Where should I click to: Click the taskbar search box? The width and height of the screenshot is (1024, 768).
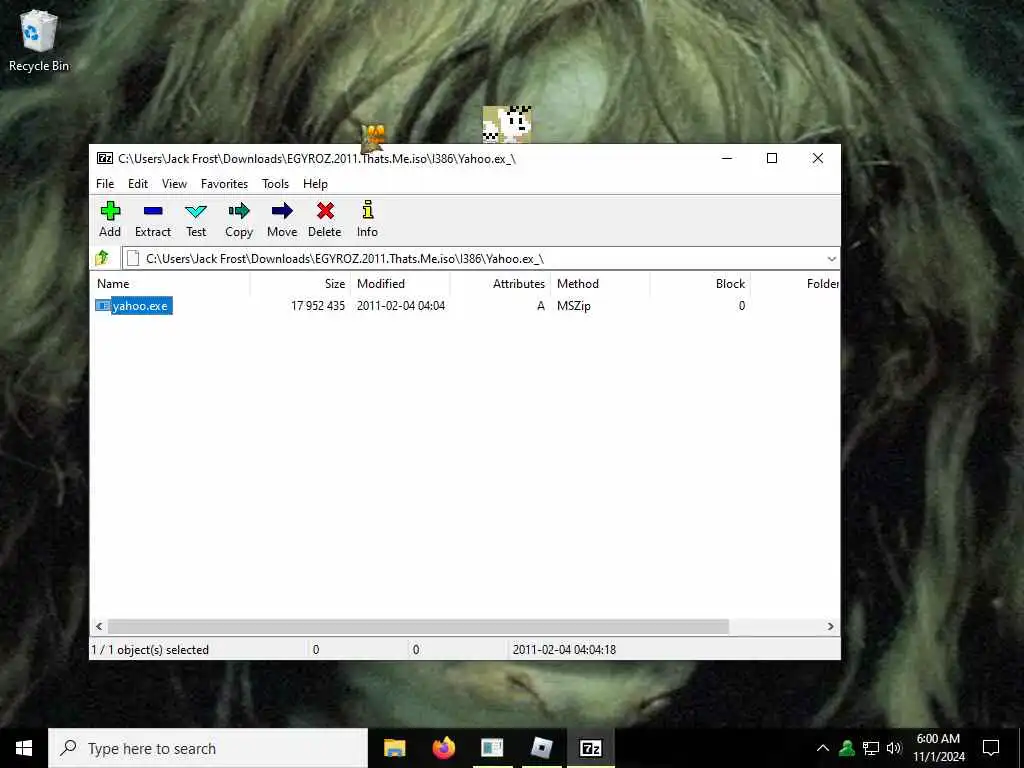click(x=208, y=748)
